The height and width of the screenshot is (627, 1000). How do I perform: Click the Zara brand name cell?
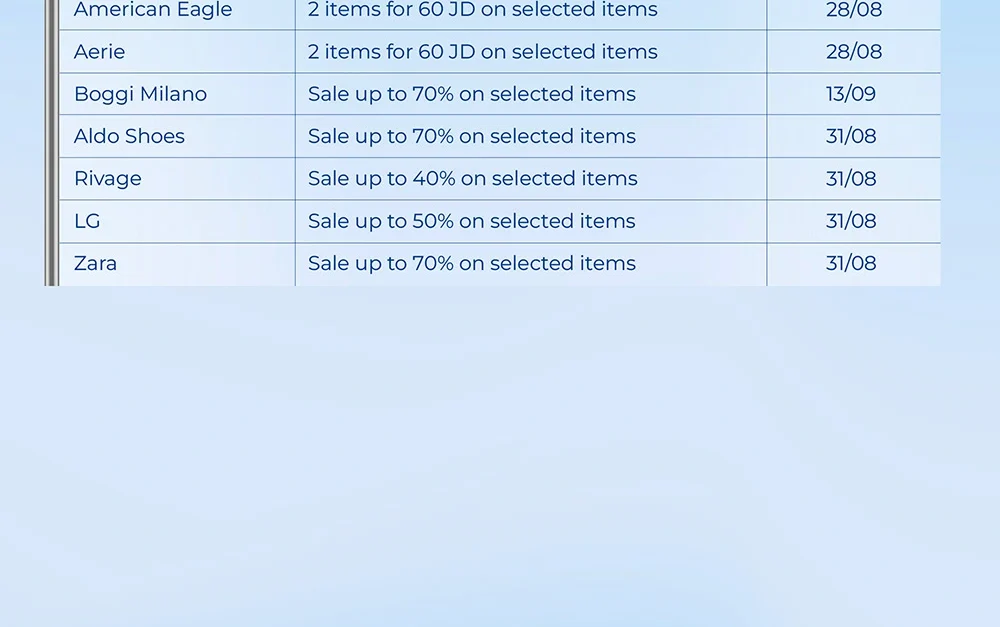95,263
